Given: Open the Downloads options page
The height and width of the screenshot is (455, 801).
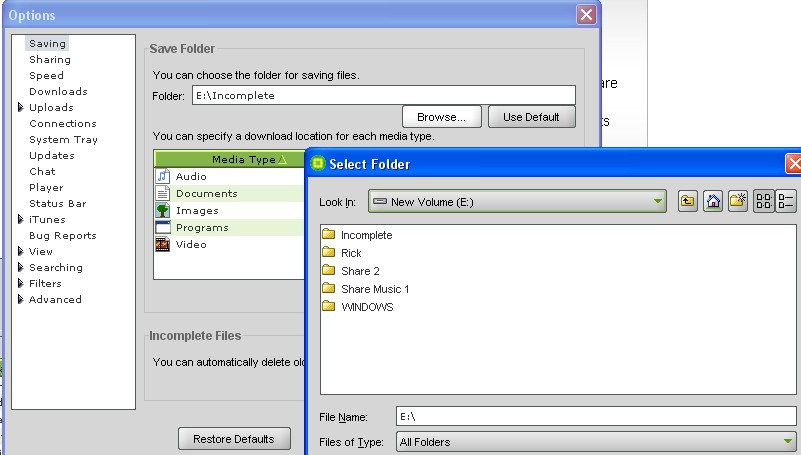Looking at the screenshot, I should coord(58,91).
